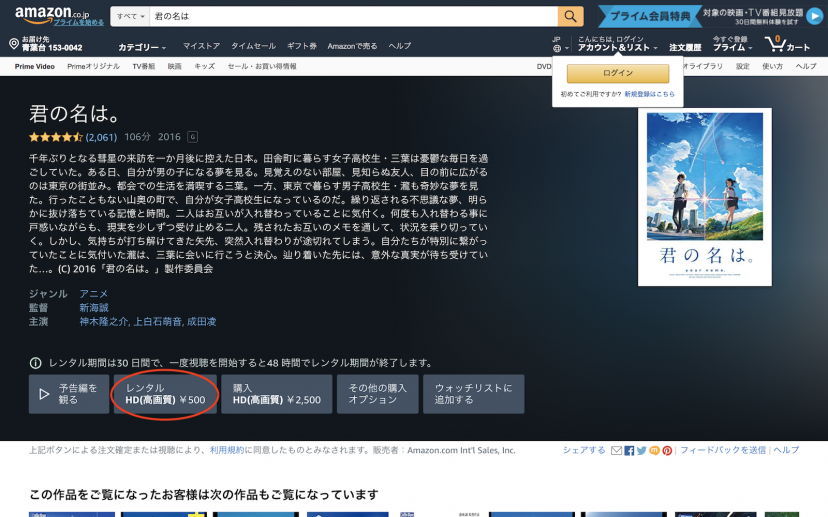This screenshot has width=828, height=517.
Task: Click the rental info circle icon
Action: coord(35,363)
